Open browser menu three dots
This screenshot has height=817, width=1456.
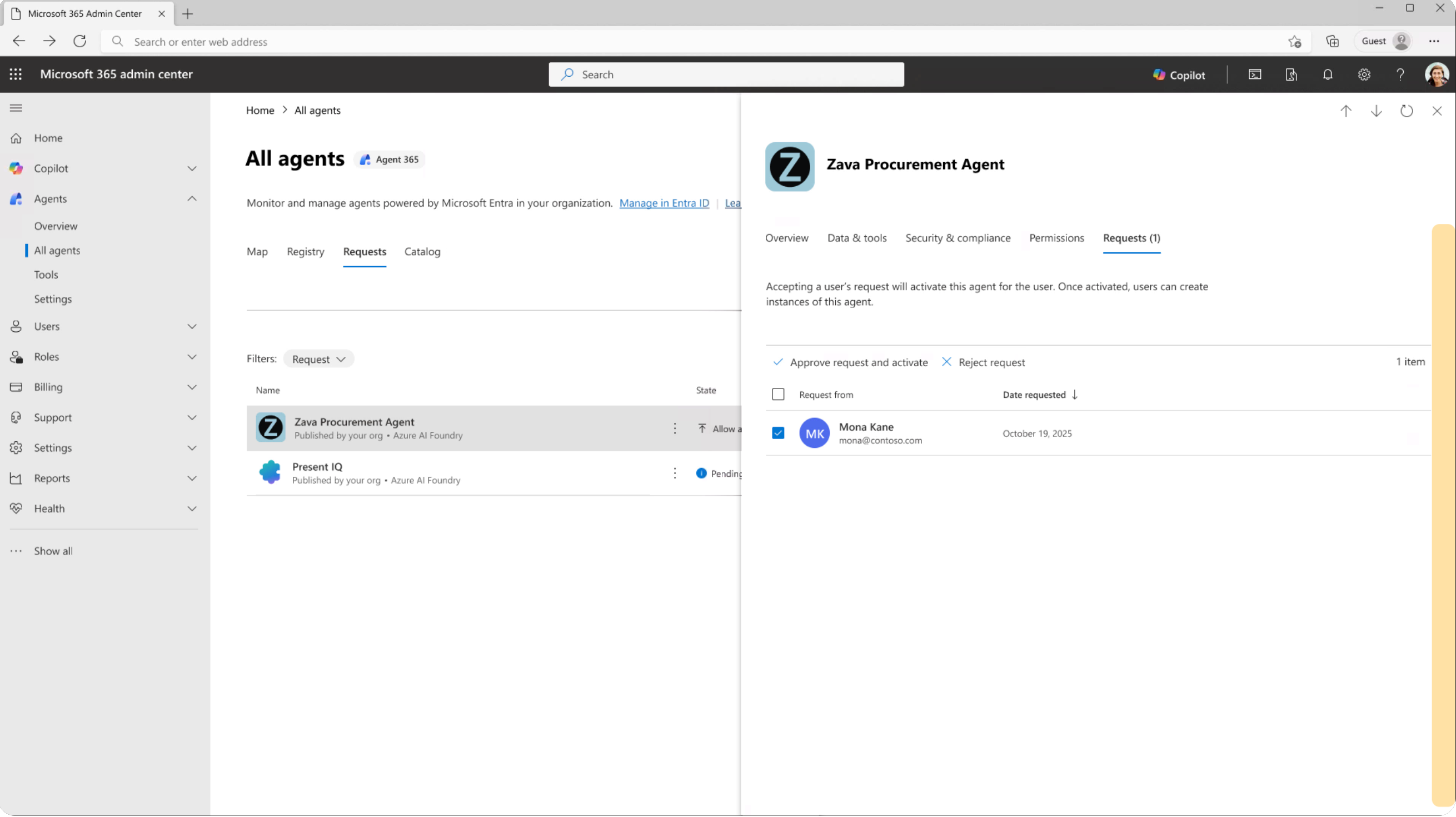click(x=1434, y=41)
